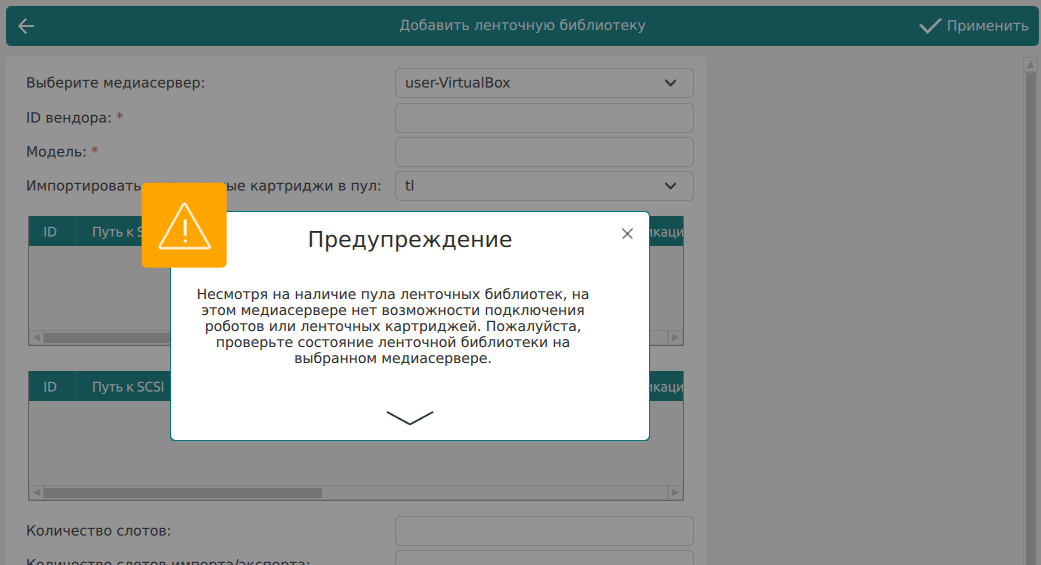
Task: Click the left scroll arrow of the upper table
Action: click(36, 338)
